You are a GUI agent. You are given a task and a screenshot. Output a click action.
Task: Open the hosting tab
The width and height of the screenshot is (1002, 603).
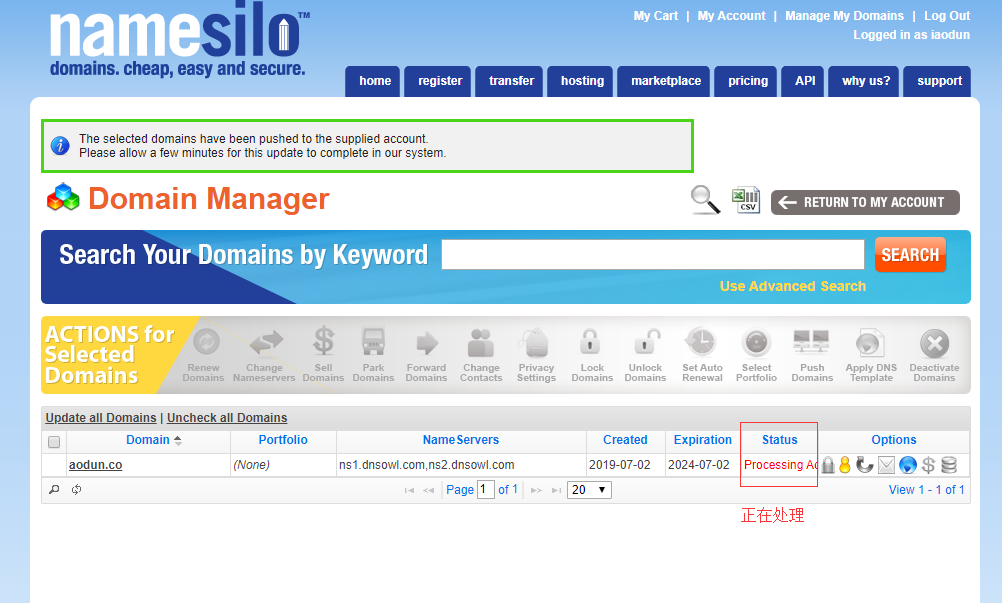tap(581, 81)
